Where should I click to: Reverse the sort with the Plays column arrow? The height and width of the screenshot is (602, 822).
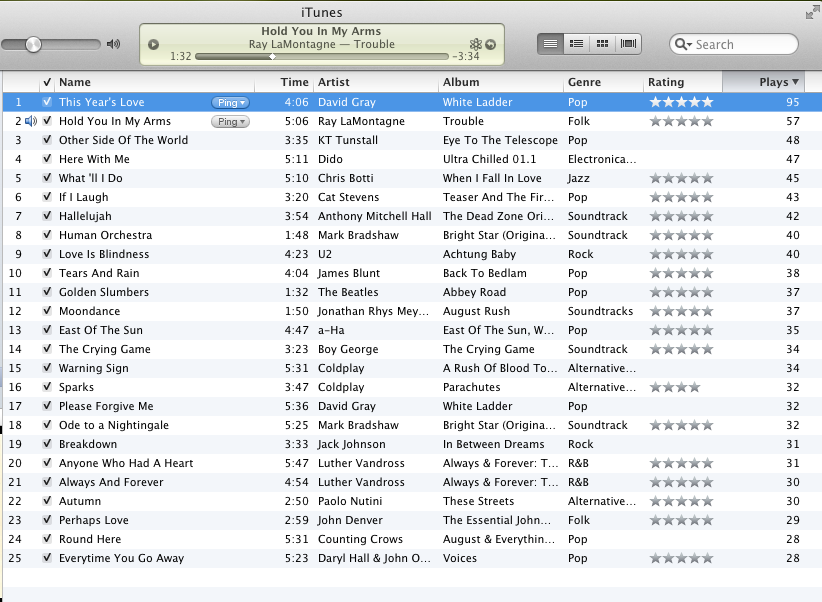(x=795, y=82)
